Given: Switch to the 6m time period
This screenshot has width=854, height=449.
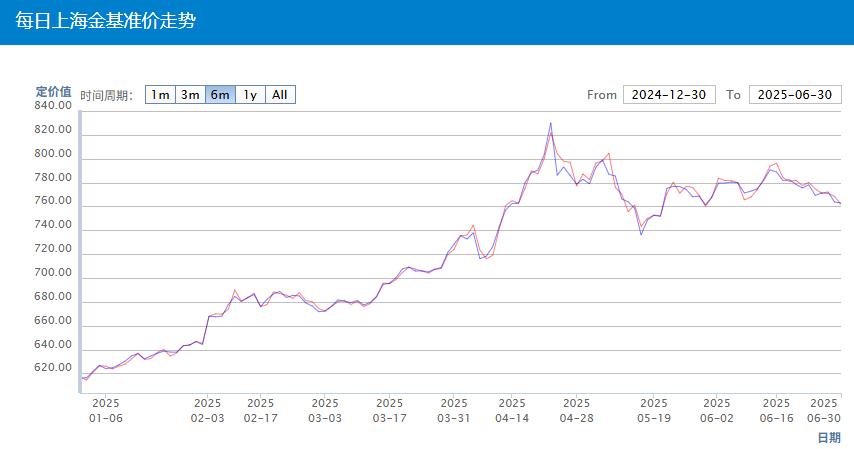Looking at the screenshot, I should (221, 95).
